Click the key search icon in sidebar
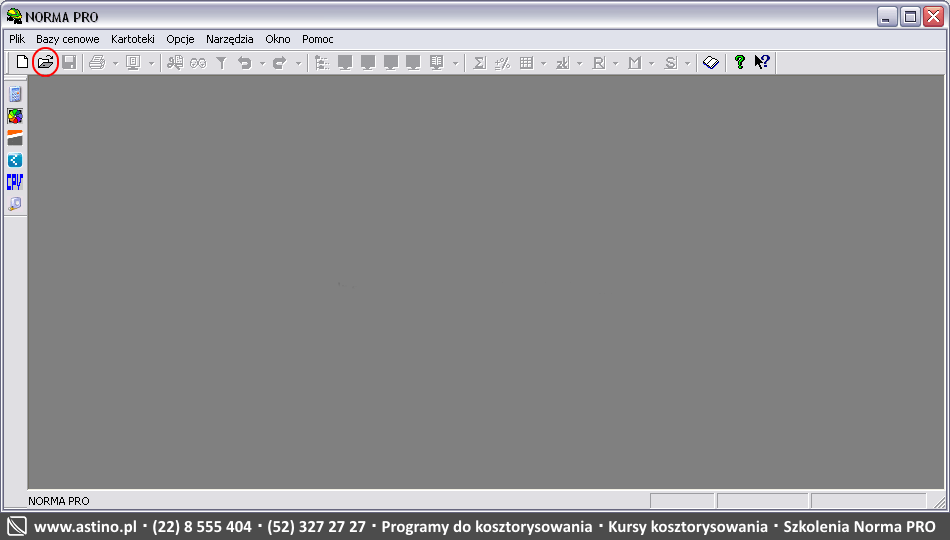Screen dimensions: 950x540 15,204
